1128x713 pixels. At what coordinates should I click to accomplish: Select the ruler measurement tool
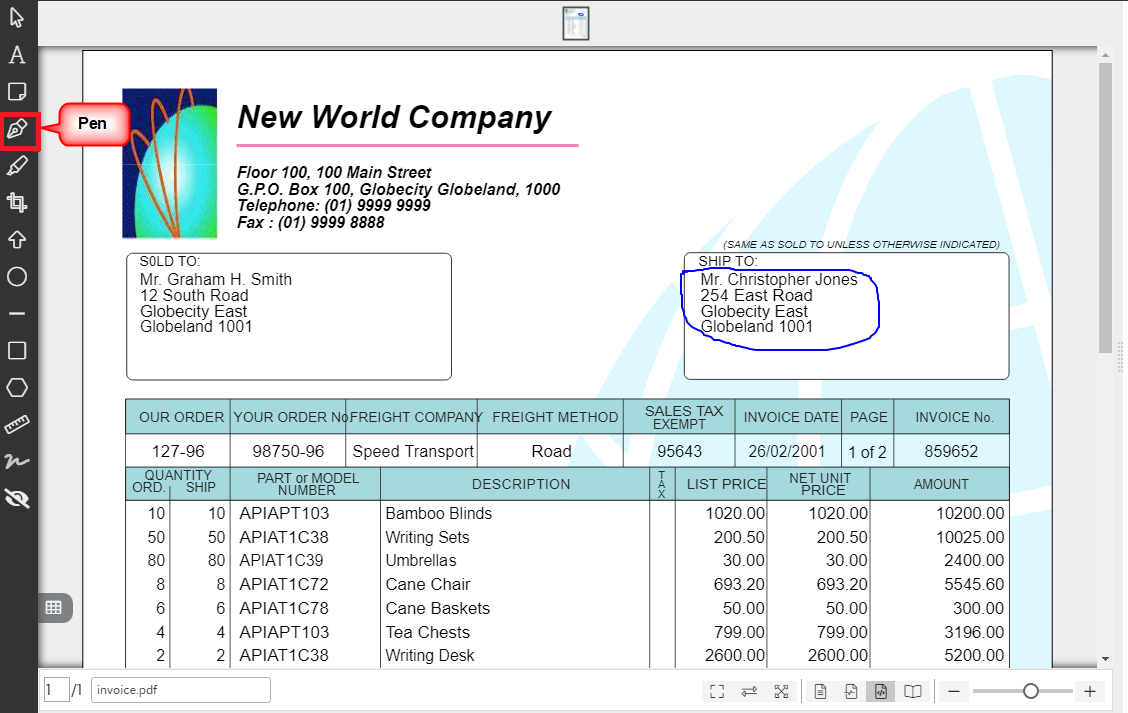point(17,425)
